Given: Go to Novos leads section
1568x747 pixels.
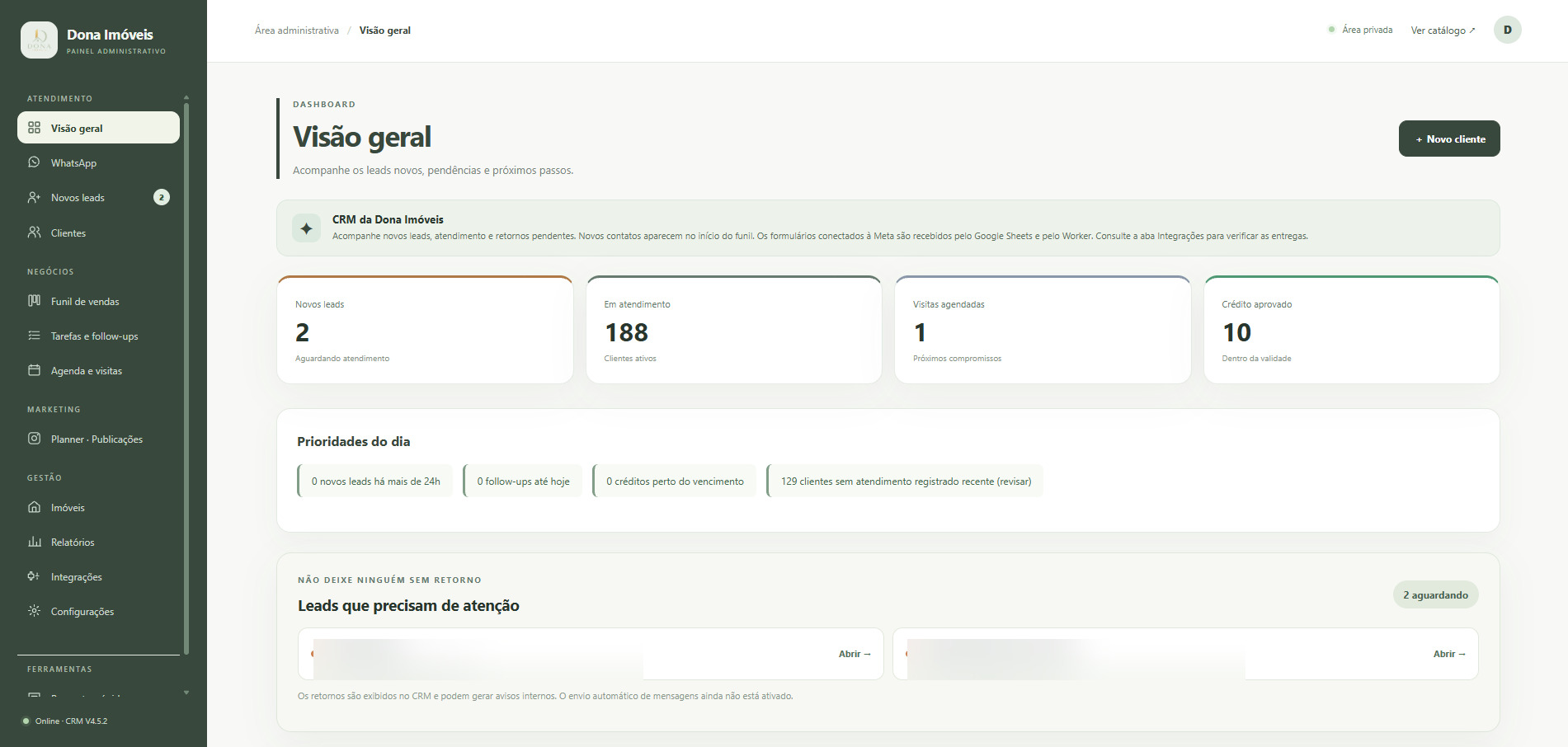Looking at the screenshot, I should [x=98, y=197].
